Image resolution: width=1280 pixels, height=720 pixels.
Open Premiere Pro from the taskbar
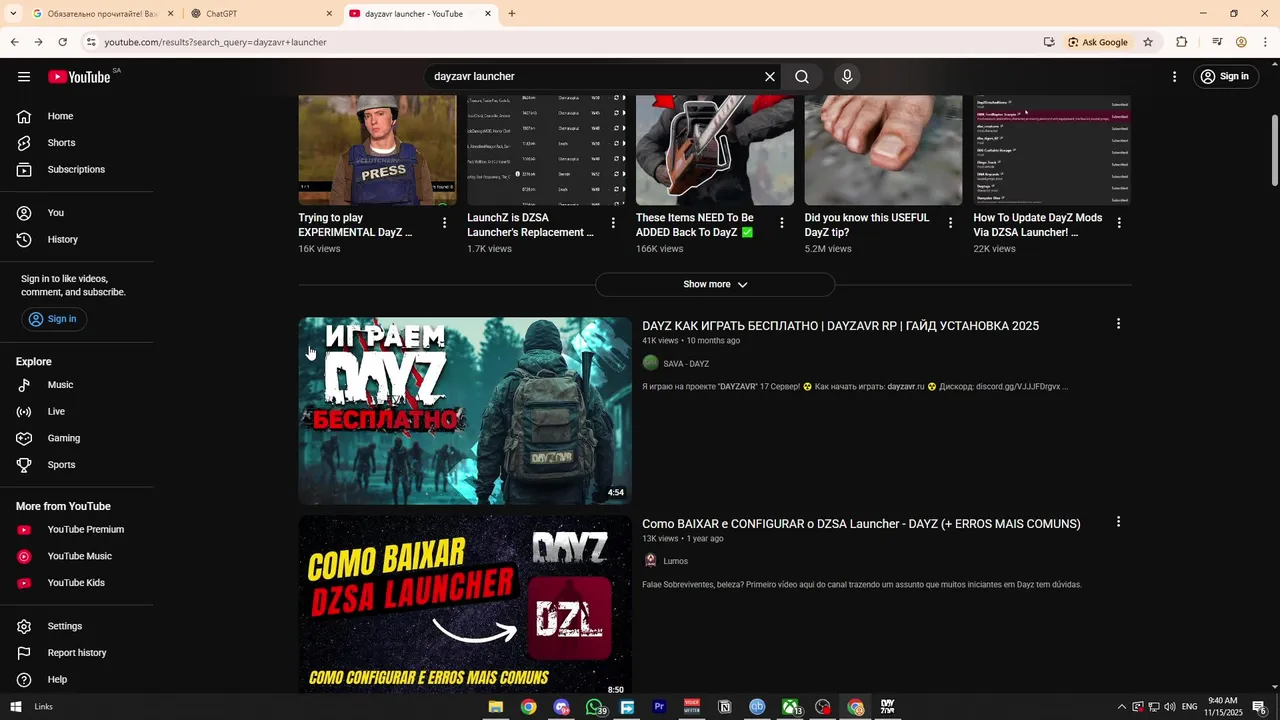[x=659, y=707]
